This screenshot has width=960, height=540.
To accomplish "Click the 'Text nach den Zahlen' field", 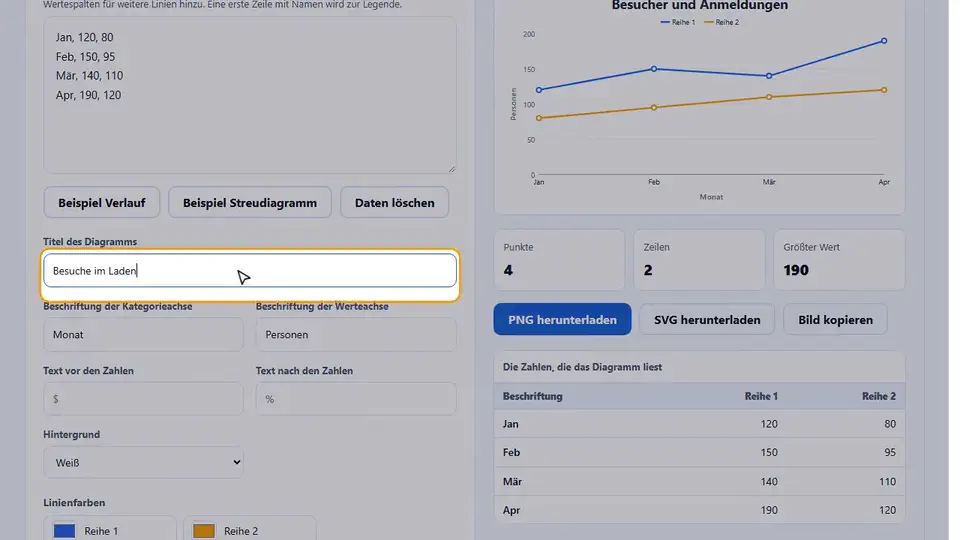I will click(x=356, y=399).
